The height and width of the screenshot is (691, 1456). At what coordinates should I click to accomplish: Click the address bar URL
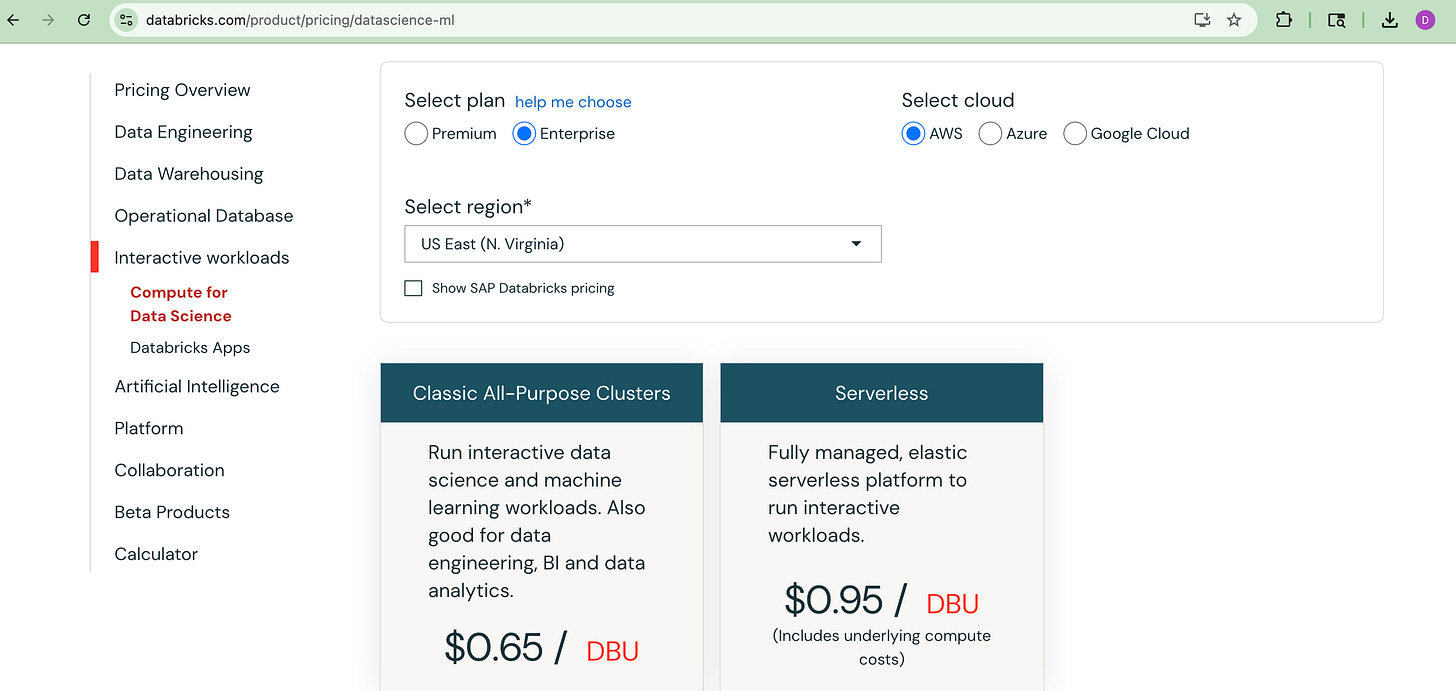pos(300,20)
